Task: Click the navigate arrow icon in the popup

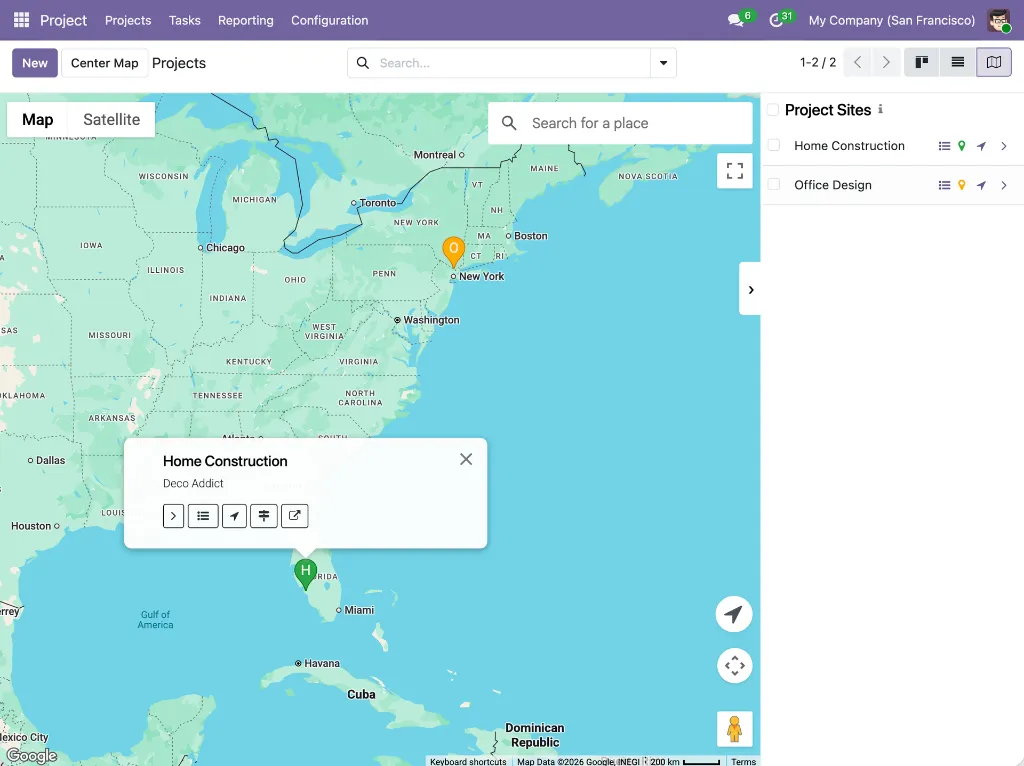Action: pos(234,516)
